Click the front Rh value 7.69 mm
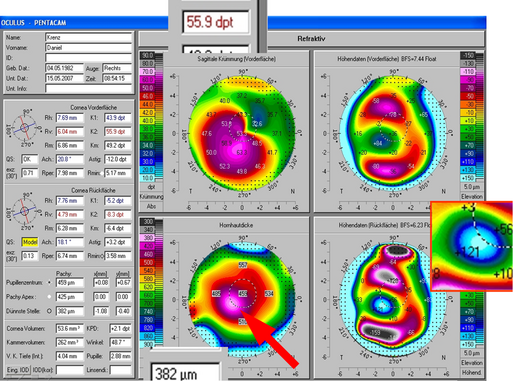The image size is (513, 381). pos(70,118)
